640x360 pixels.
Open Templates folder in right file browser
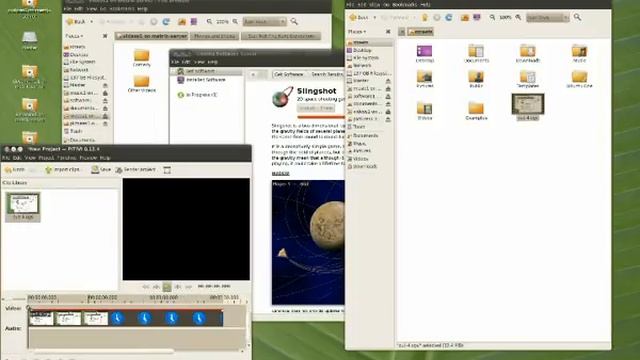[x=528, y=79]
